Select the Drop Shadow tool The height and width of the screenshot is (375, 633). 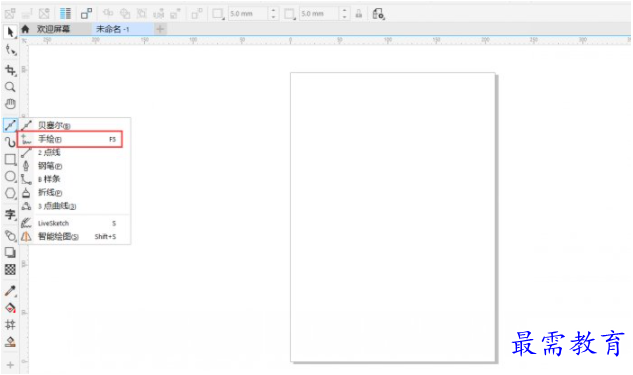point(10,253)
